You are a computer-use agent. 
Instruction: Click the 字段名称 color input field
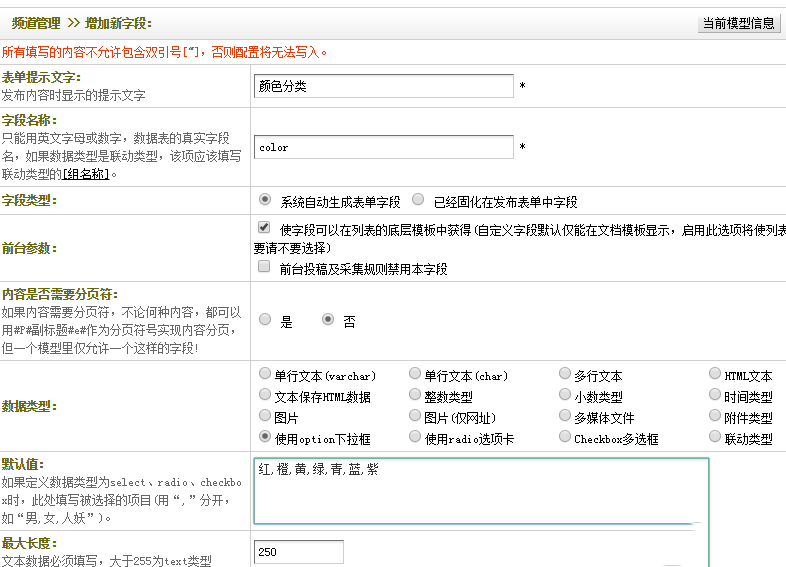pos(384,147)
